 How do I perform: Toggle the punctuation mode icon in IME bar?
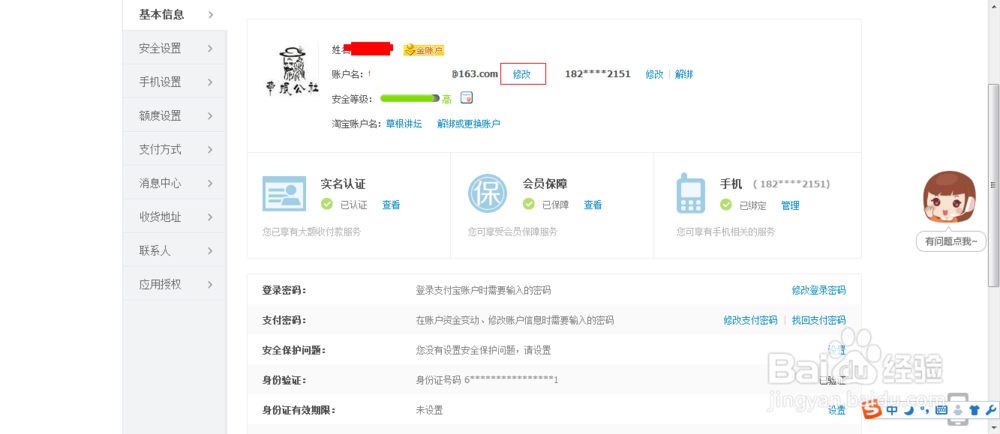click(x=923, y=410)
